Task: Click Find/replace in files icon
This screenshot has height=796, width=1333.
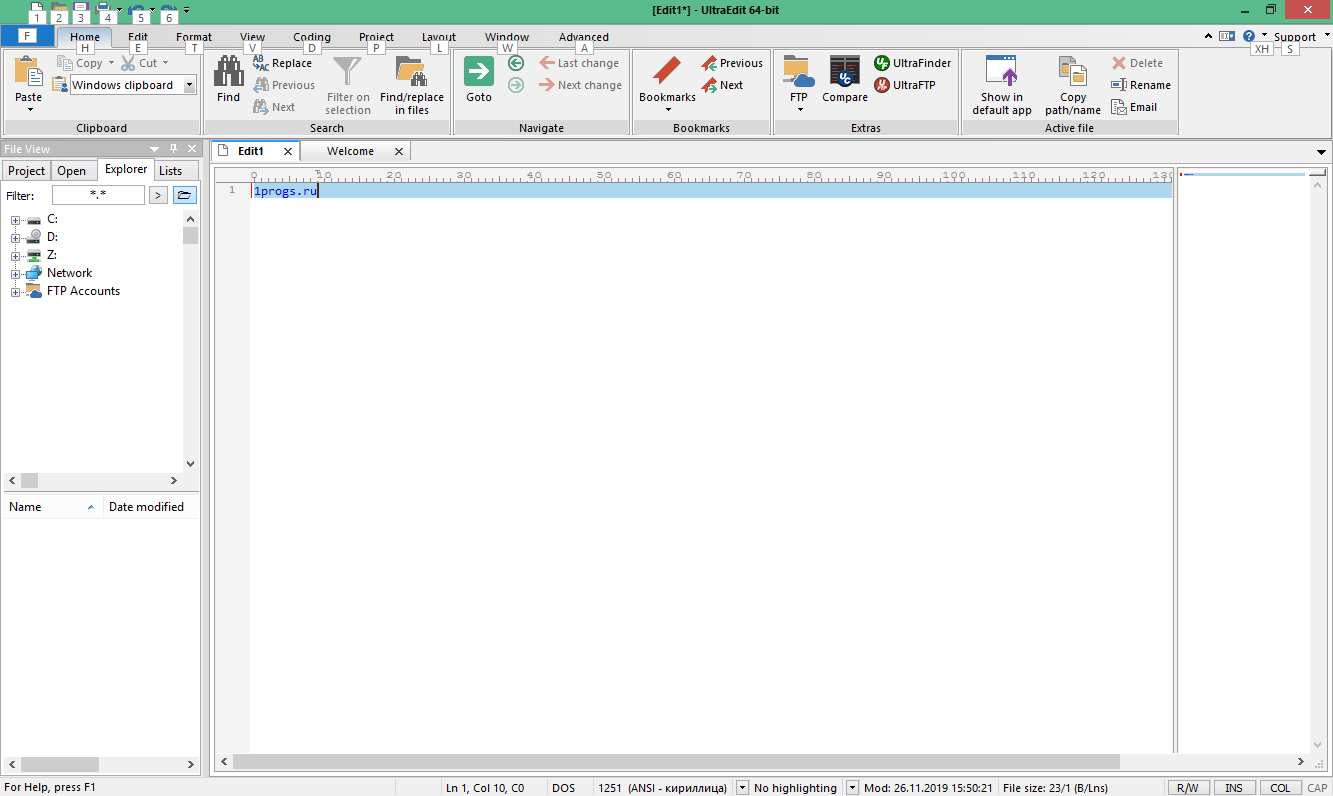Action: (x=411, y=72)
